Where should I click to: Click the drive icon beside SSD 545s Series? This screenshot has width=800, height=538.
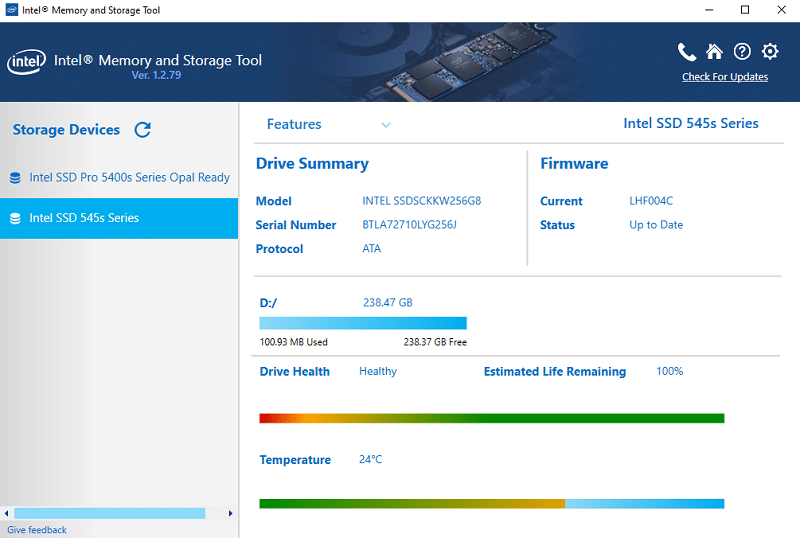pyautogui.click(x=15, y=218)
